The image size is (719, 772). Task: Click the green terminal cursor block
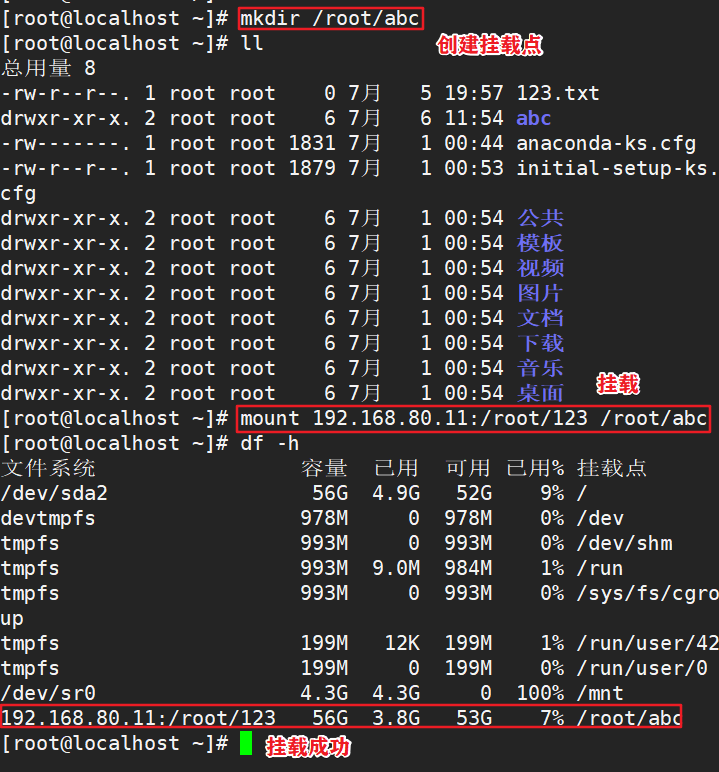point(246,743)
